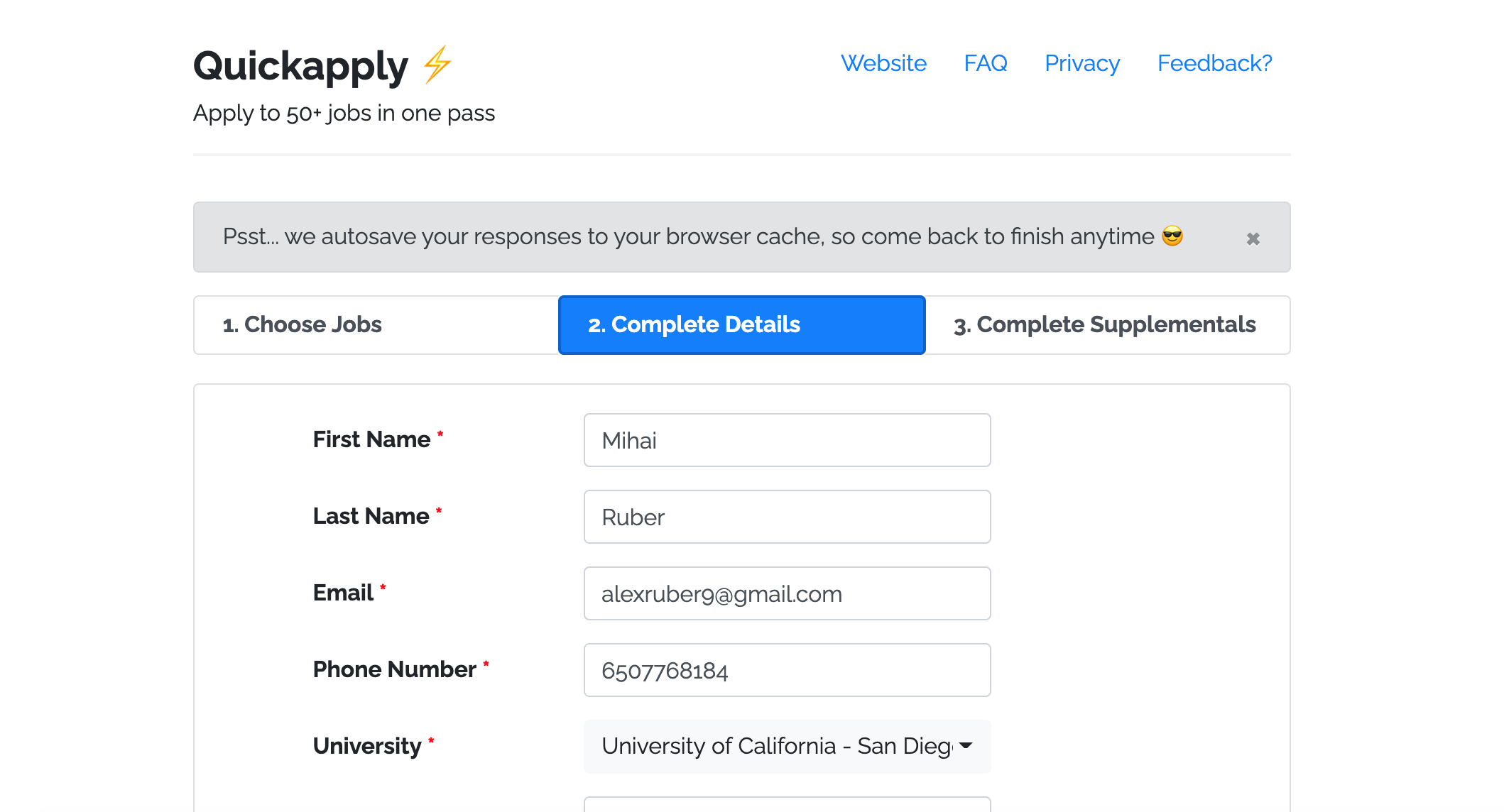Click the Feedback? link

pos(1214,63)
